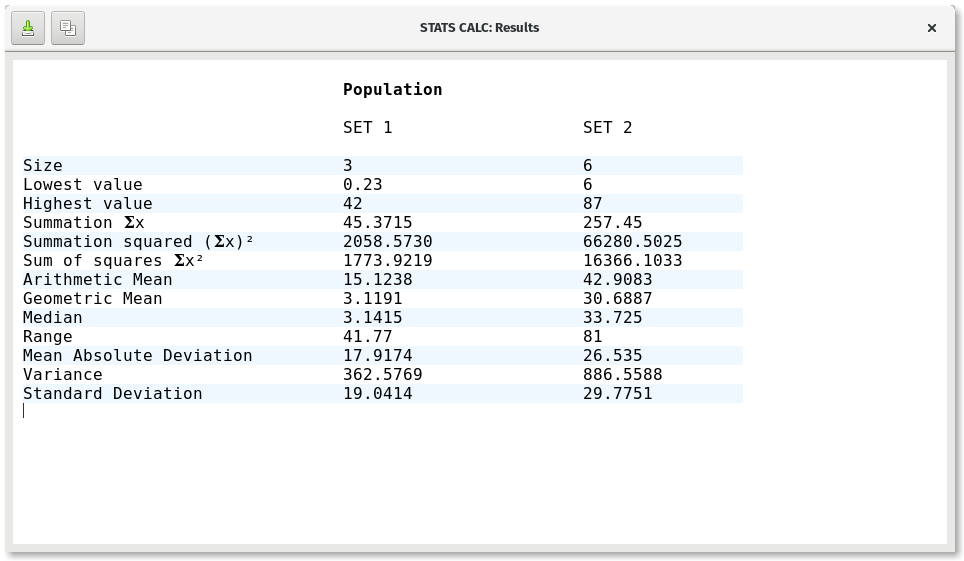Click the variance value 886.5588
This screenshot has height=561, width=964.
point(622,375)
